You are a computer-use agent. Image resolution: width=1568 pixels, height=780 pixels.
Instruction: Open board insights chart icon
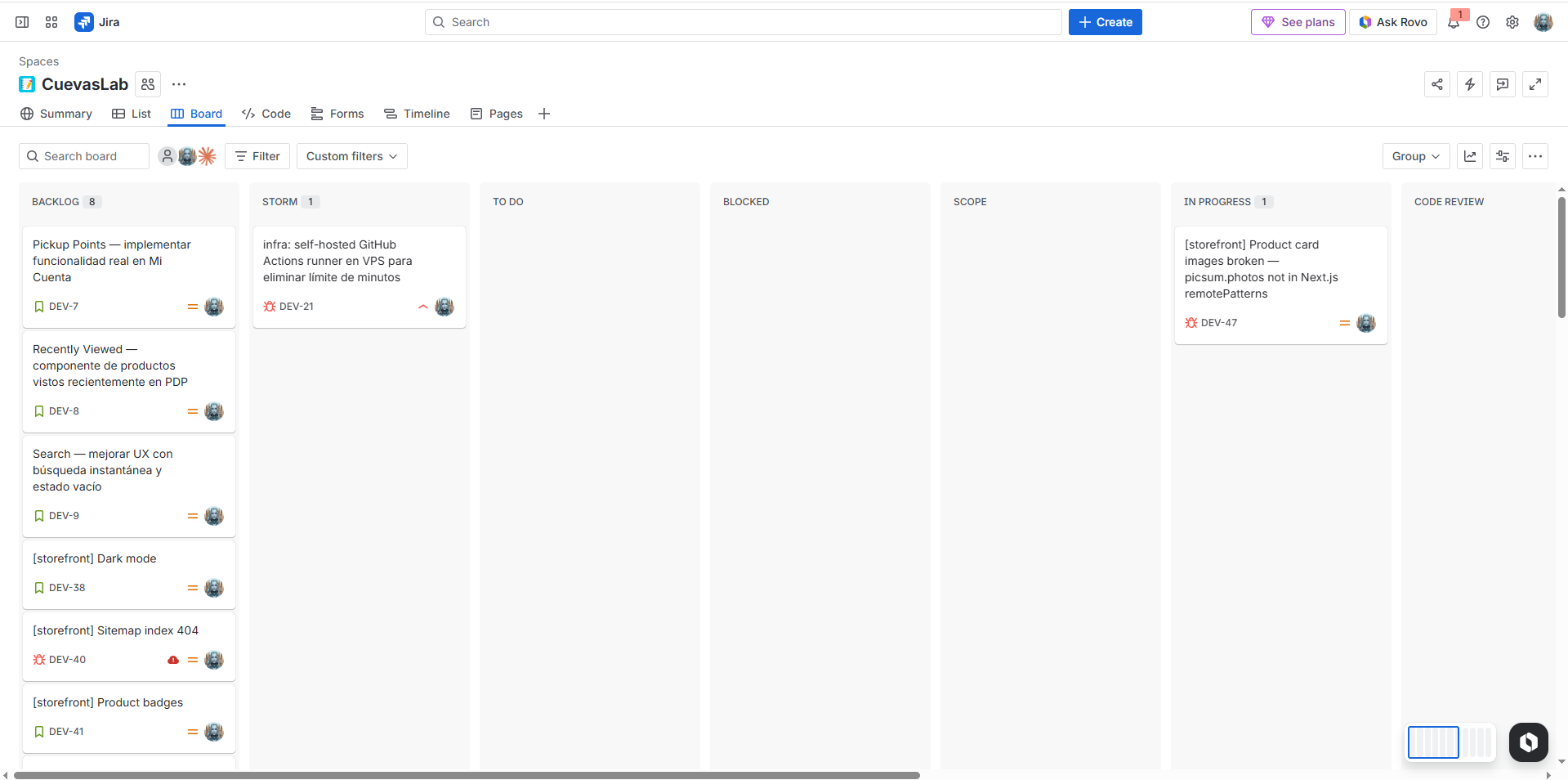tap(1470, 155)
